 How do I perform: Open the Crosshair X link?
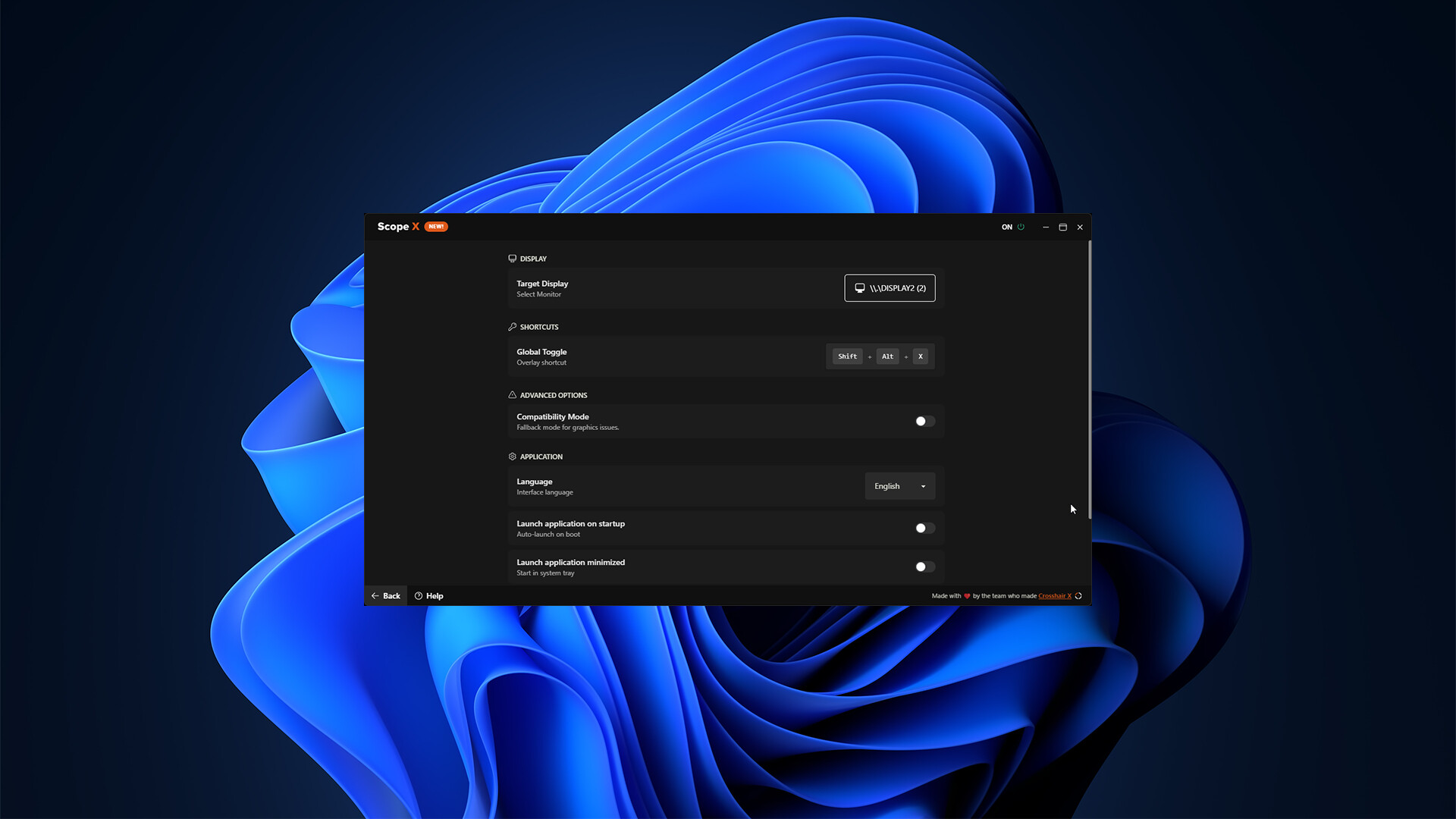click(x=1055, y=596)
